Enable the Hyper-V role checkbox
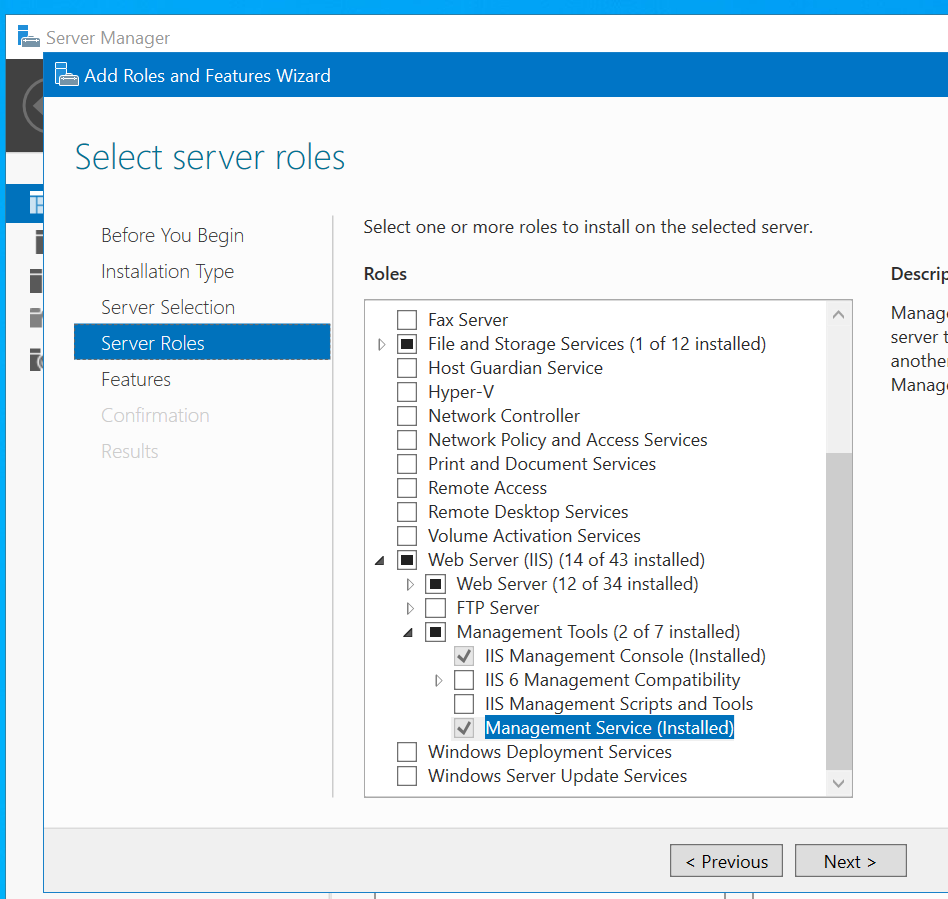948x899 pixels. [407, 392]
